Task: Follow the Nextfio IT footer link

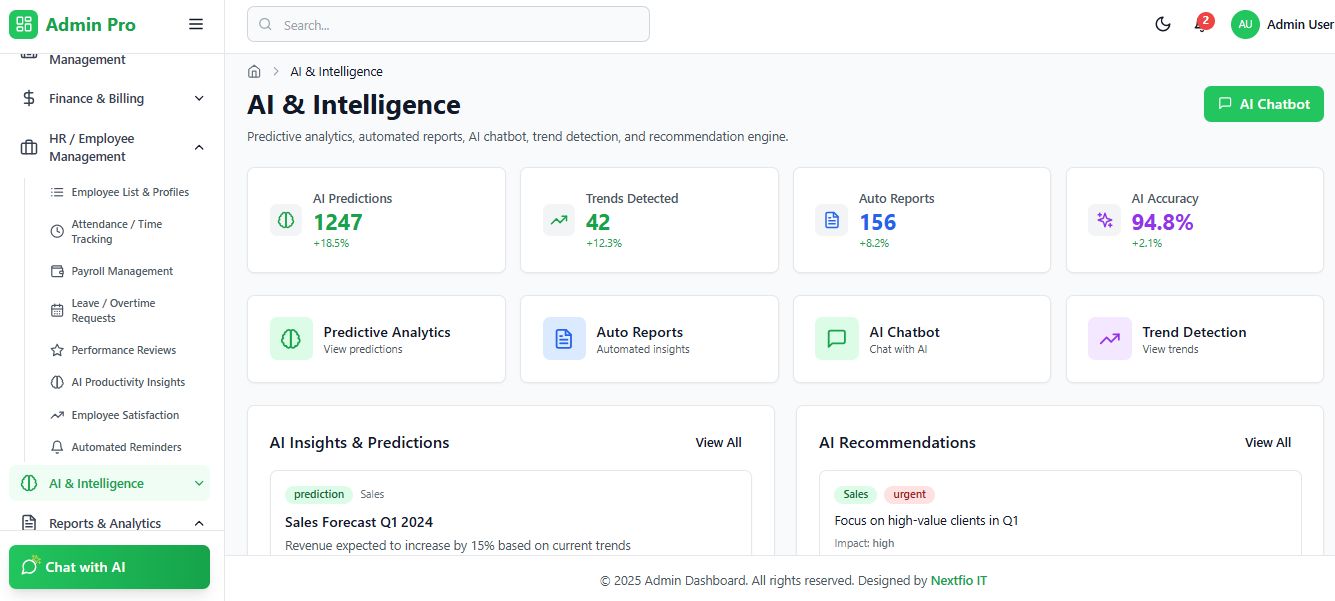Action: [958, 580]
